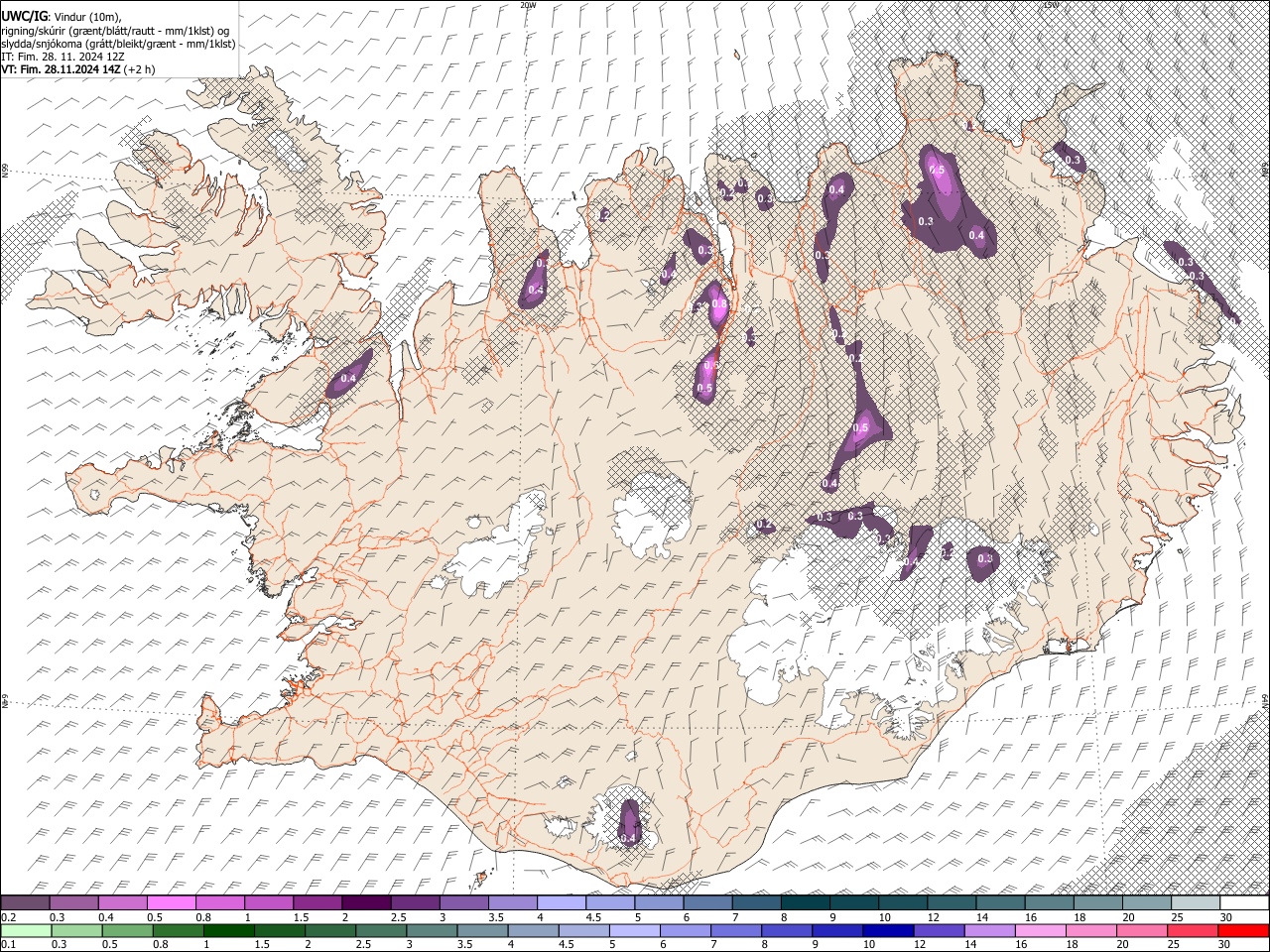Click the '15W' longitude label

click(1051, 5)
